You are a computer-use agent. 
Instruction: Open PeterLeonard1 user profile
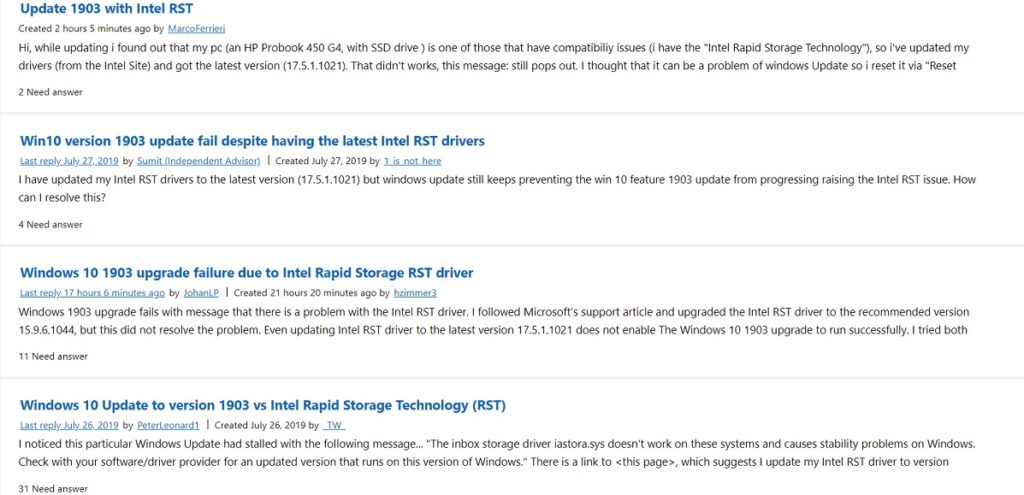pos(168,426)
